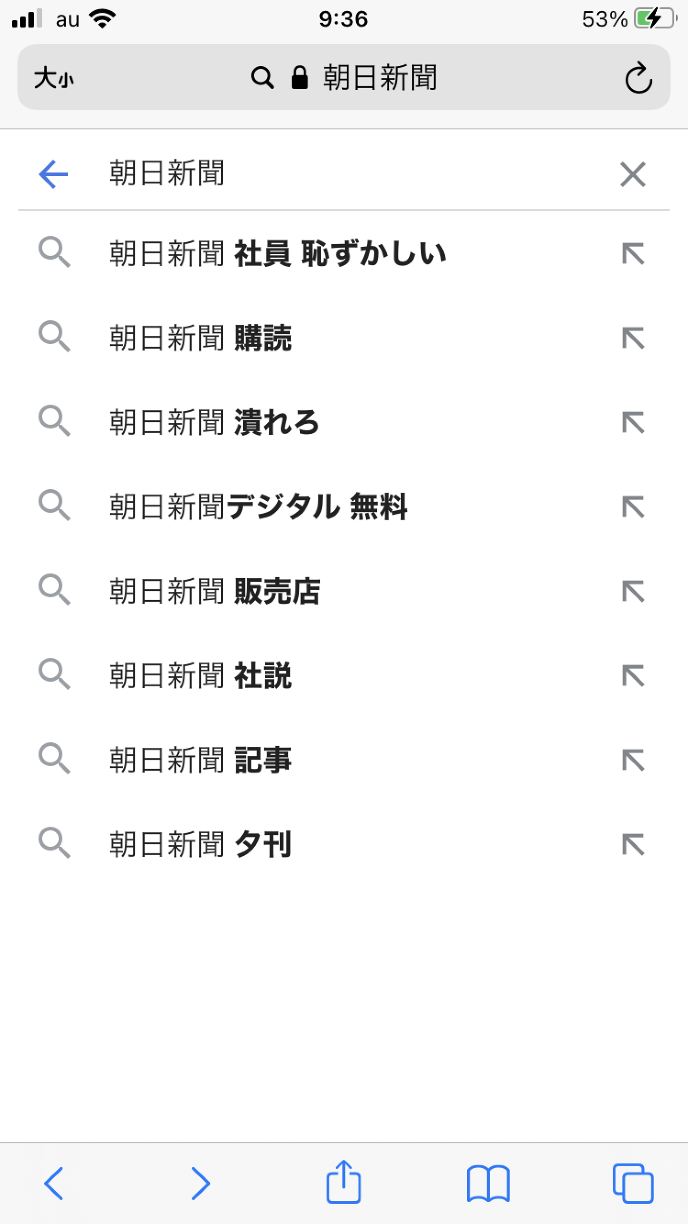Go forward with Safari forward chevron
The width and height of the screenshot is (688, 1224).
pyautogui.click(x=200, y=1184)
